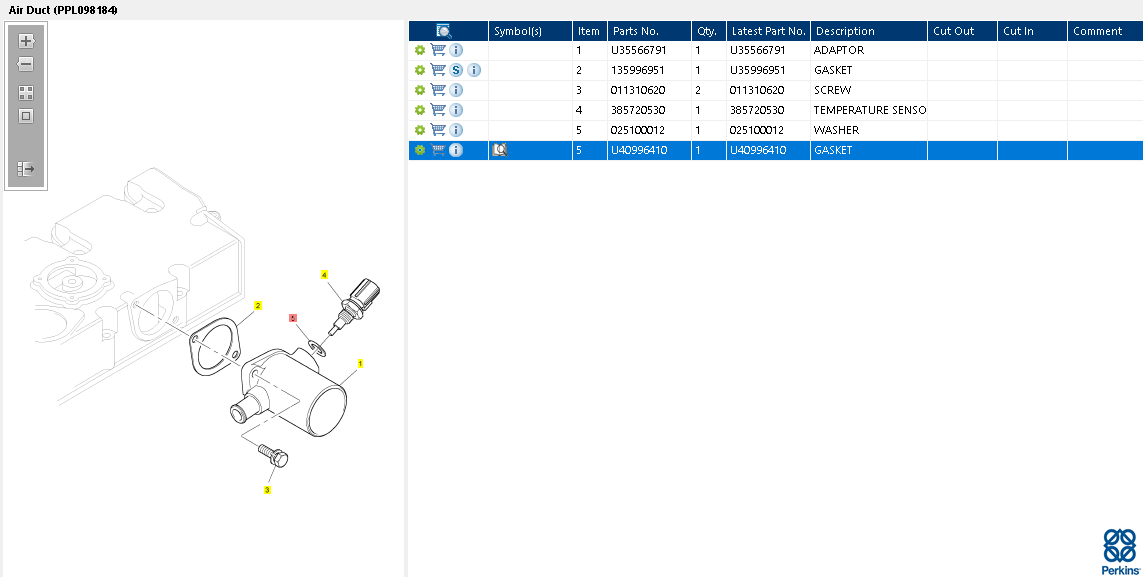Select callout 1 on the adaptor in the diagram
The width and height of the screenshot is (1143, 577).
360,364
